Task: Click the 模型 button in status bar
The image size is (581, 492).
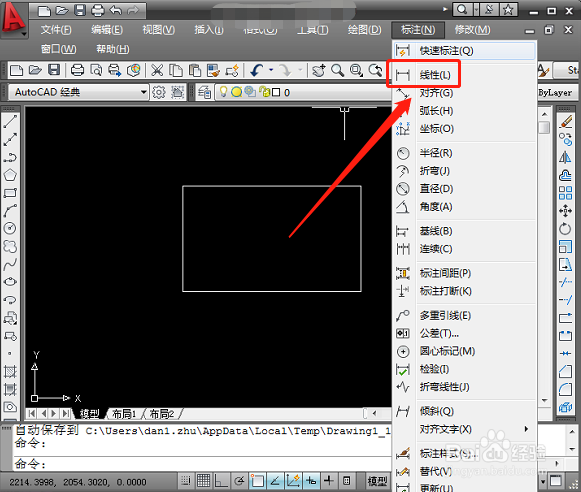Action: point(377,481)
